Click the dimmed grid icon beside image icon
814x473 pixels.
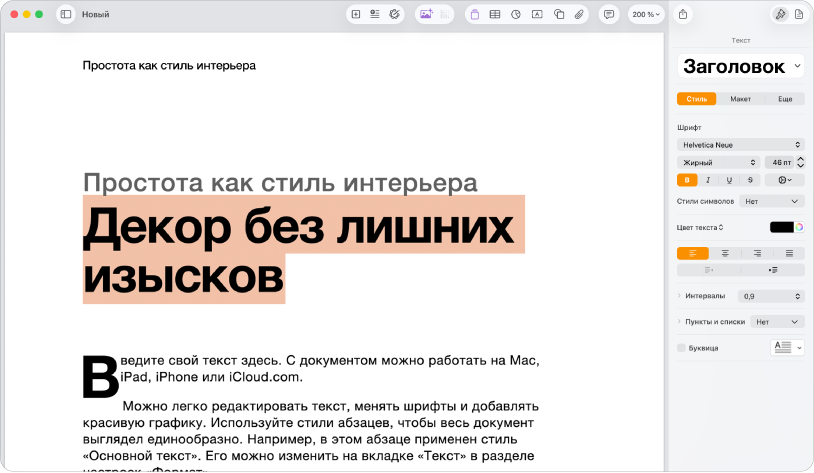(x=445, y=15)
